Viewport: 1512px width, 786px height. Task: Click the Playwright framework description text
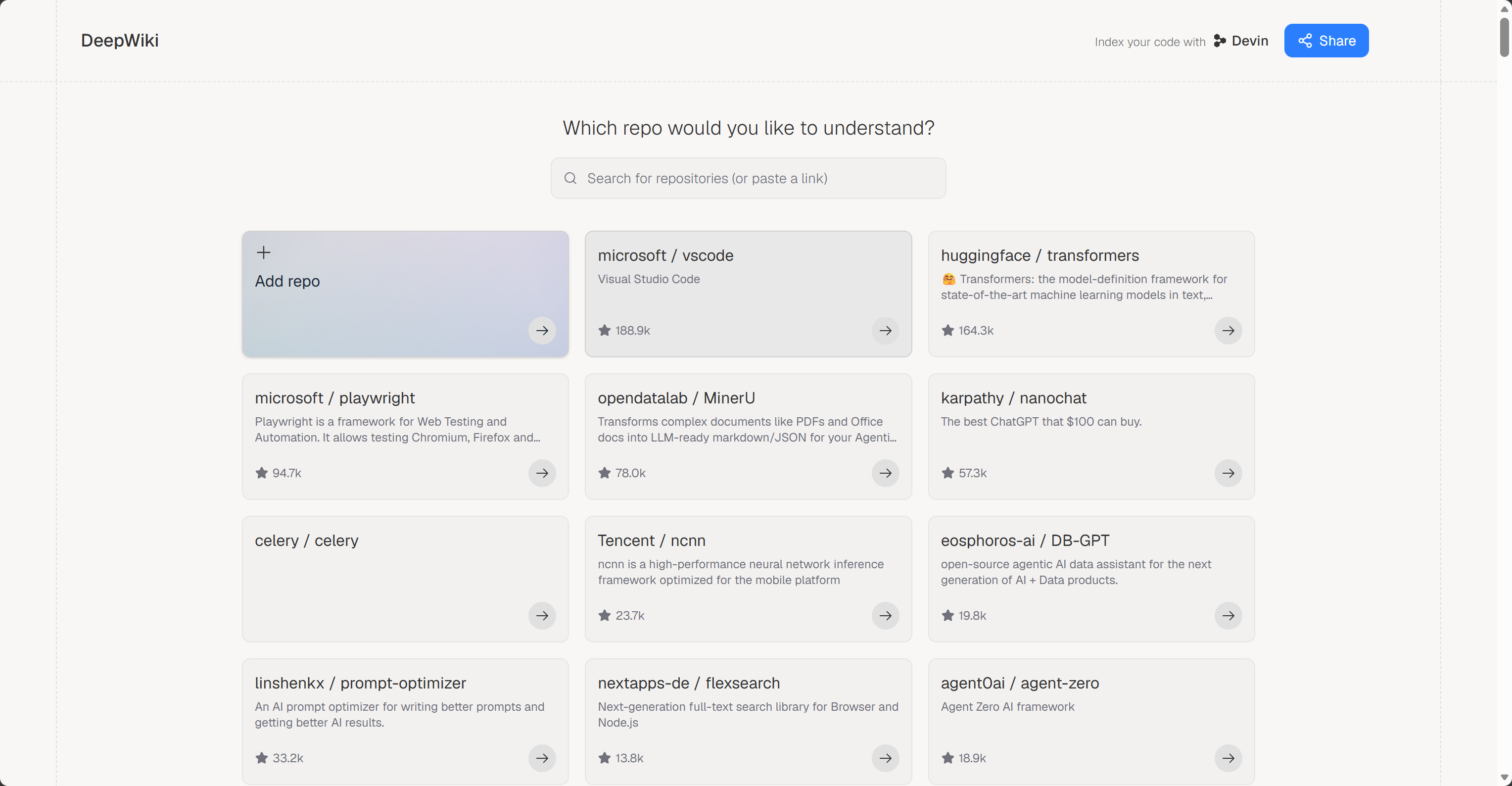[397, 430]
